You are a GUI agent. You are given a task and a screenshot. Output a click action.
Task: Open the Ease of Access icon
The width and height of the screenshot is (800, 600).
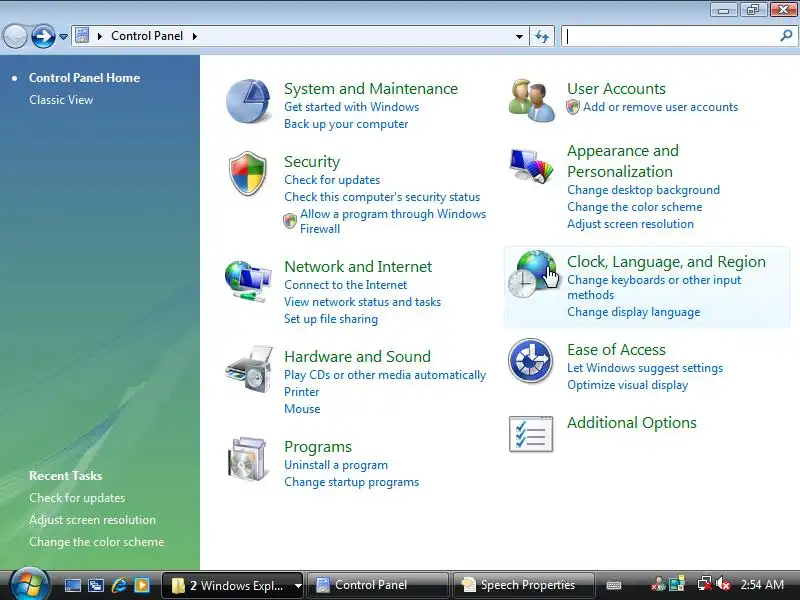coord(531,361)
